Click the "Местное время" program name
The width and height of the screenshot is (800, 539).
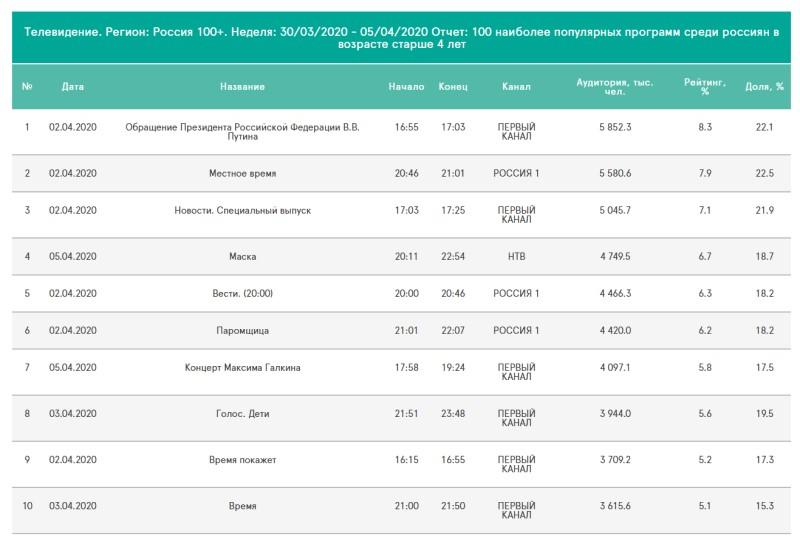(242, 174)
